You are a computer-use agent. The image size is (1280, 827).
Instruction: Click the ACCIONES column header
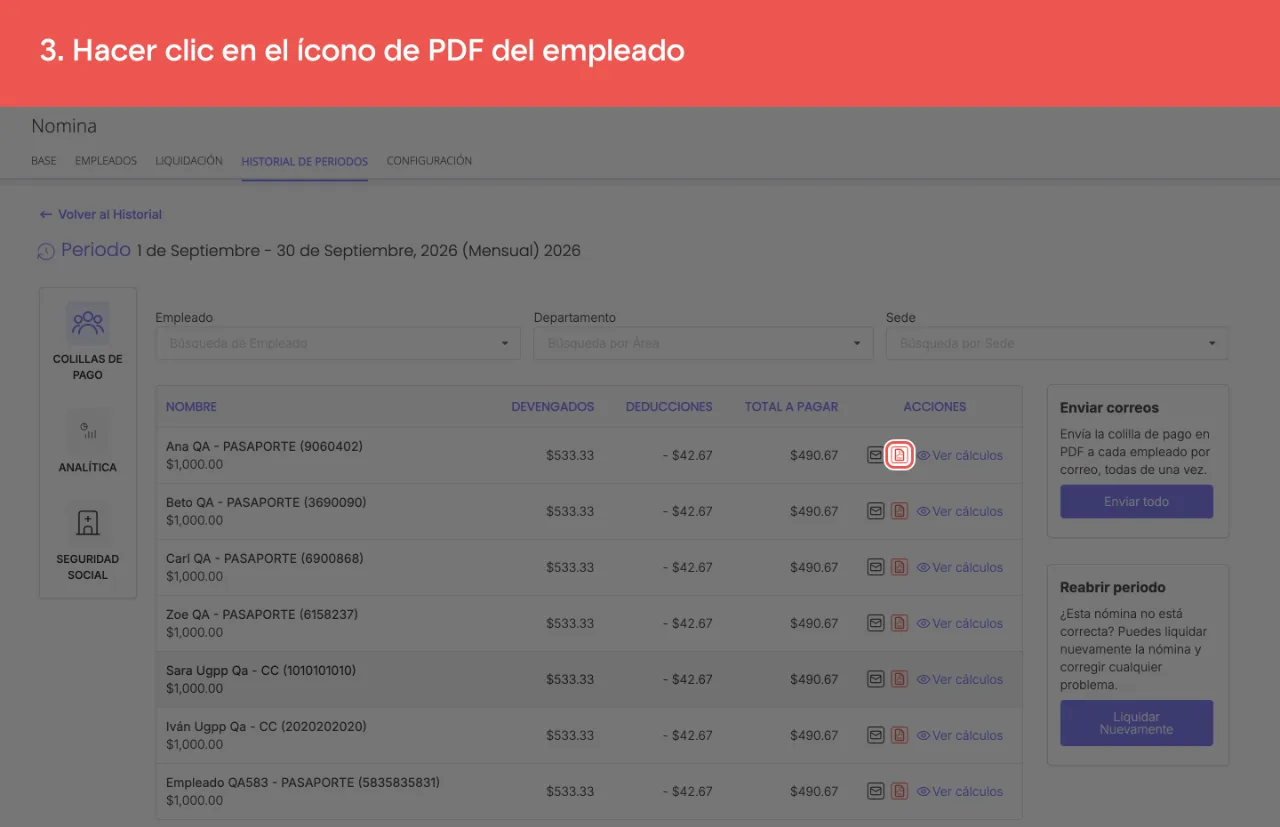pyautogui.click(x=935, y=407)
